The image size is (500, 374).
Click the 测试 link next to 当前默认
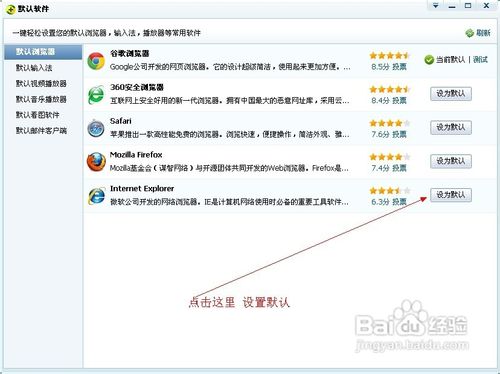click(480, 60)
